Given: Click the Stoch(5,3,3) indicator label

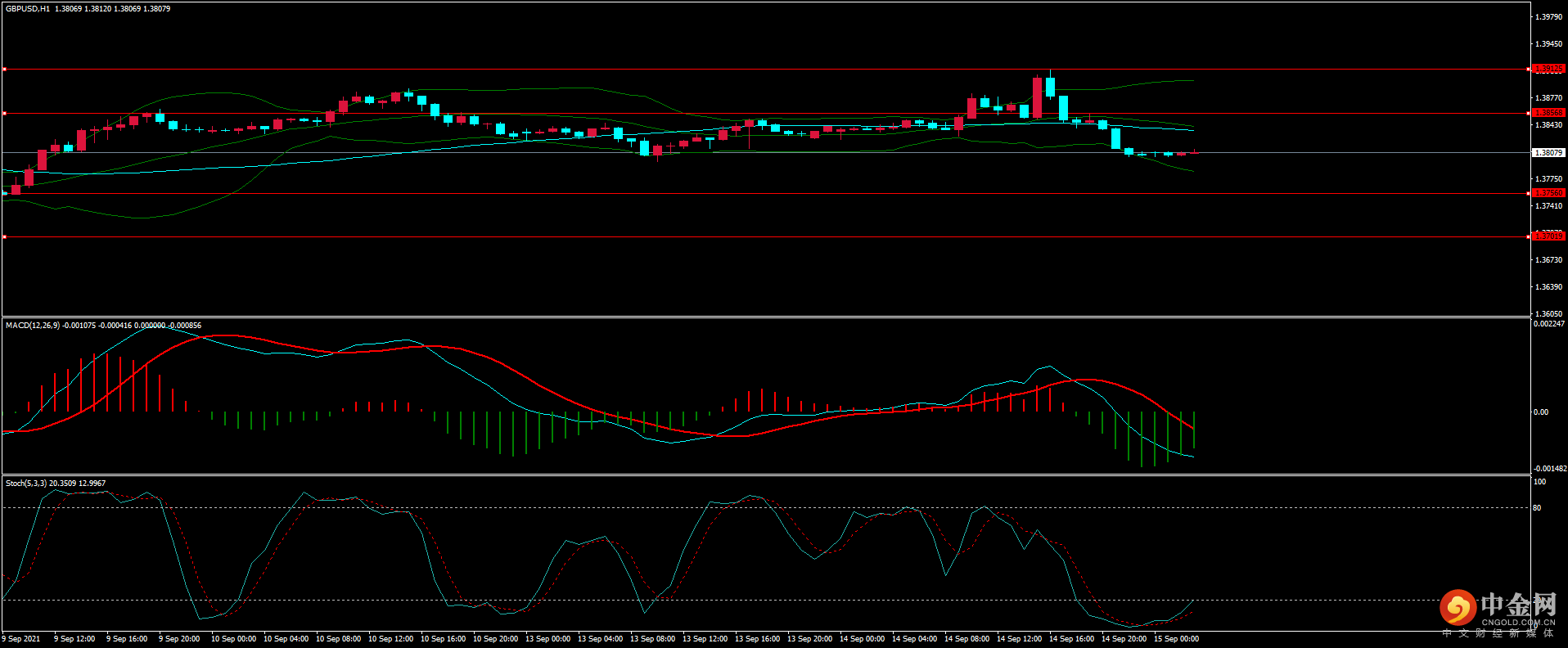Looking at the screenshot, I should [26, 484].
